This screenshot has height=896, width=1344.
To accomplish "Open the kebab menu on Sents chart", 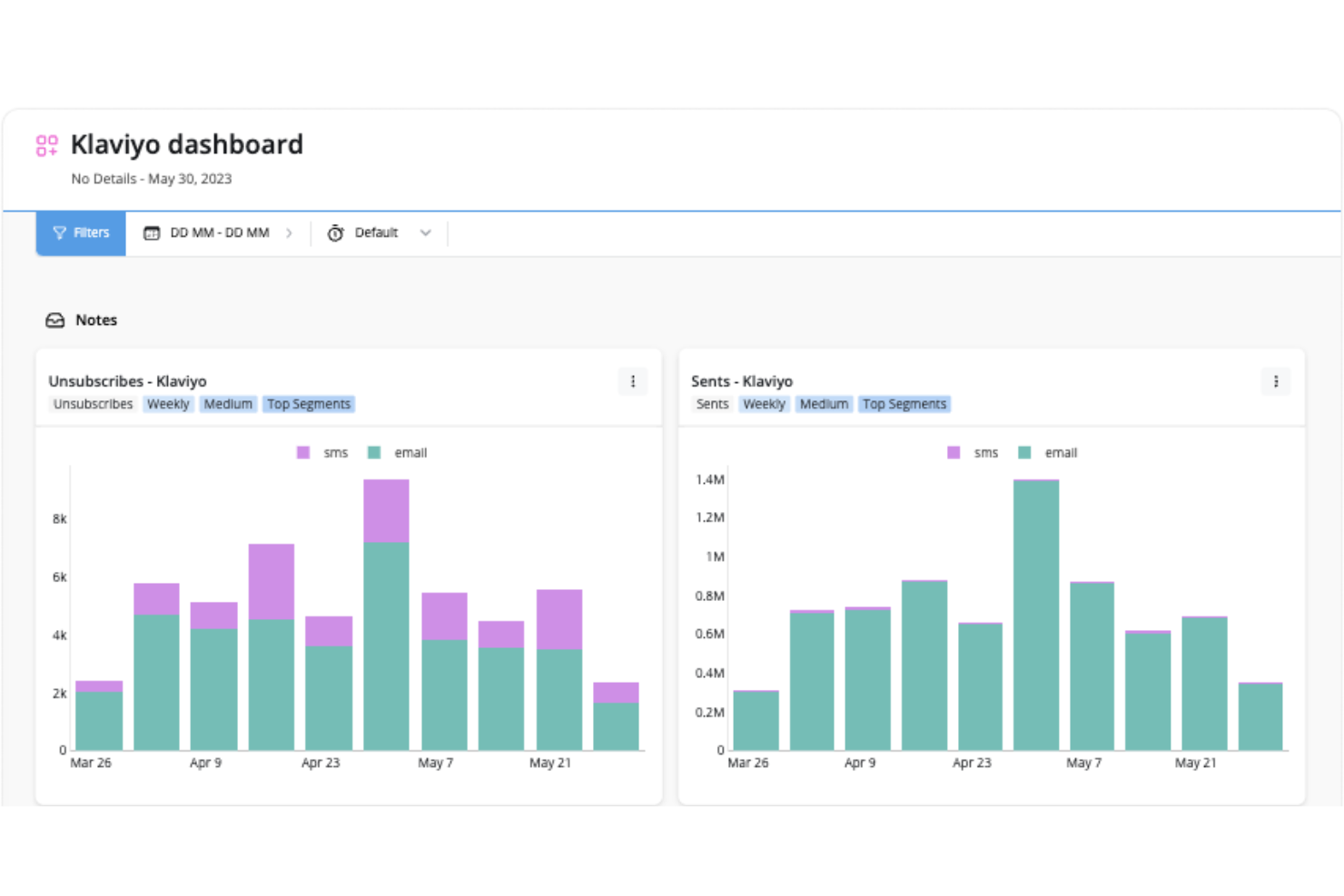I will pyautogui.click(x=1275, y=381).
